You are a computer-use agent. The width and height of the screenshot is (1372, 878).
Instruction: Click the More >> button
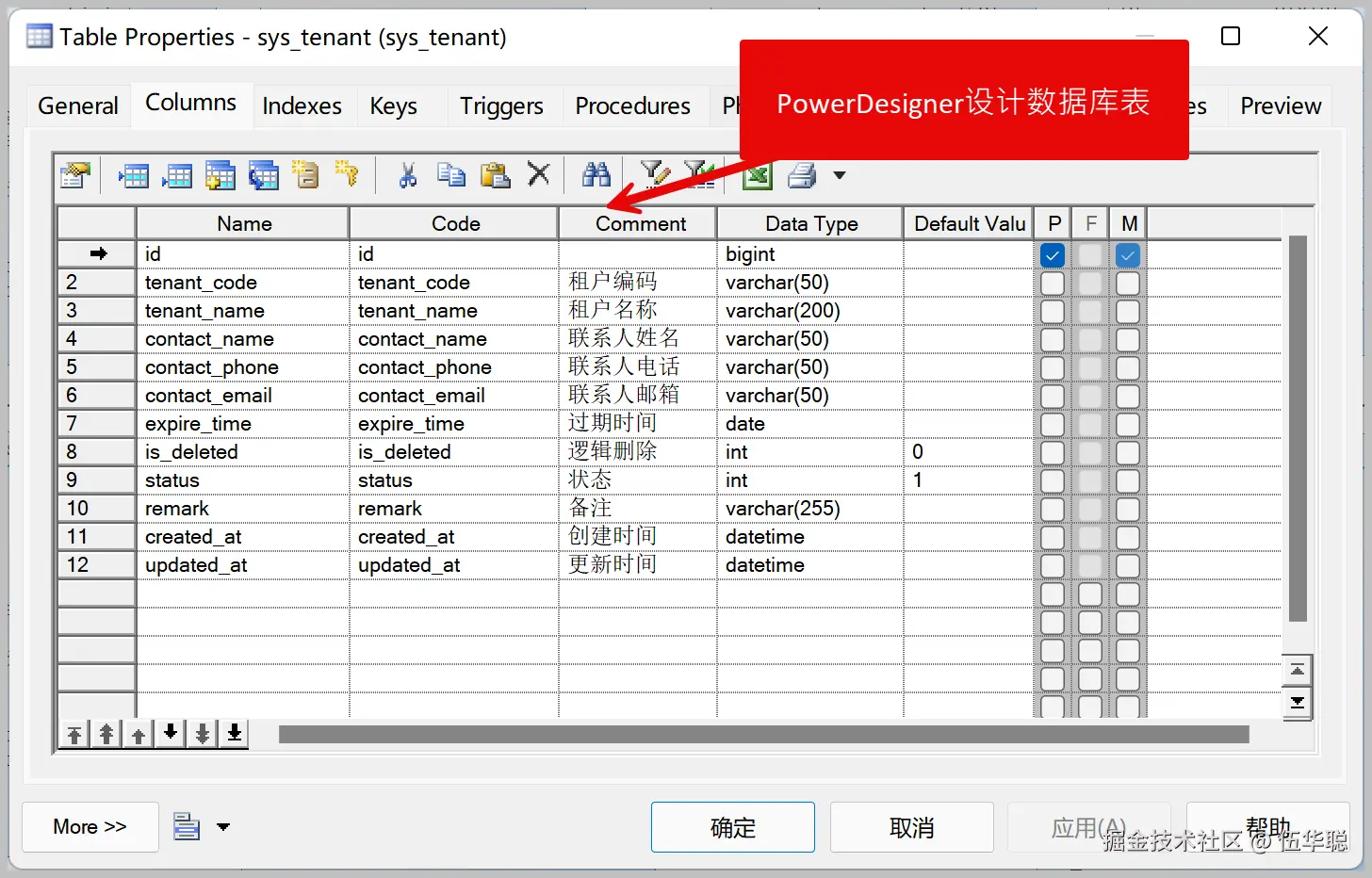tap(90, 826)
